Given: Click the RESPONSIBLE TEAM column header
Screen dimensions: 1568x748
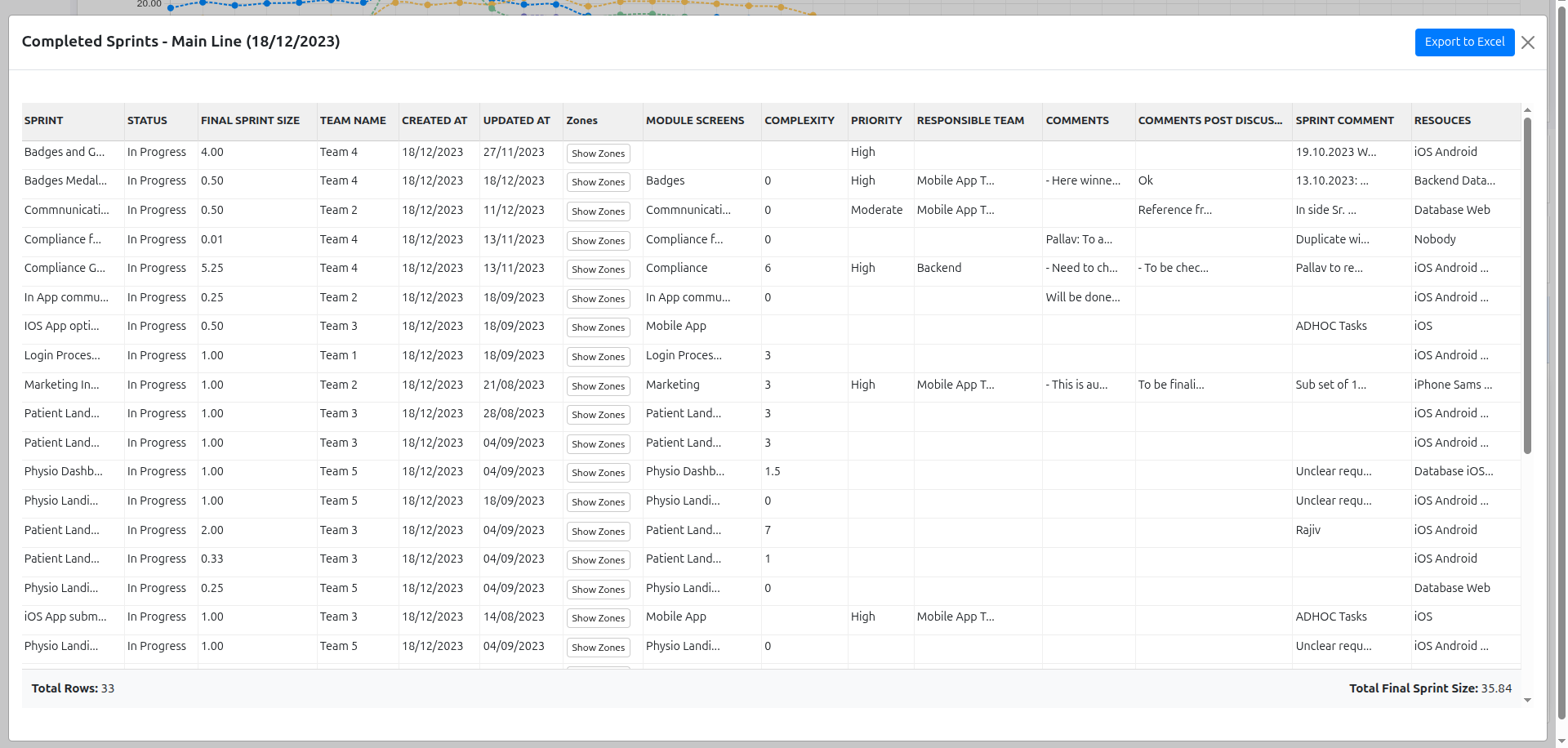Looking at the screenshot, I should (x=969, y=121).
